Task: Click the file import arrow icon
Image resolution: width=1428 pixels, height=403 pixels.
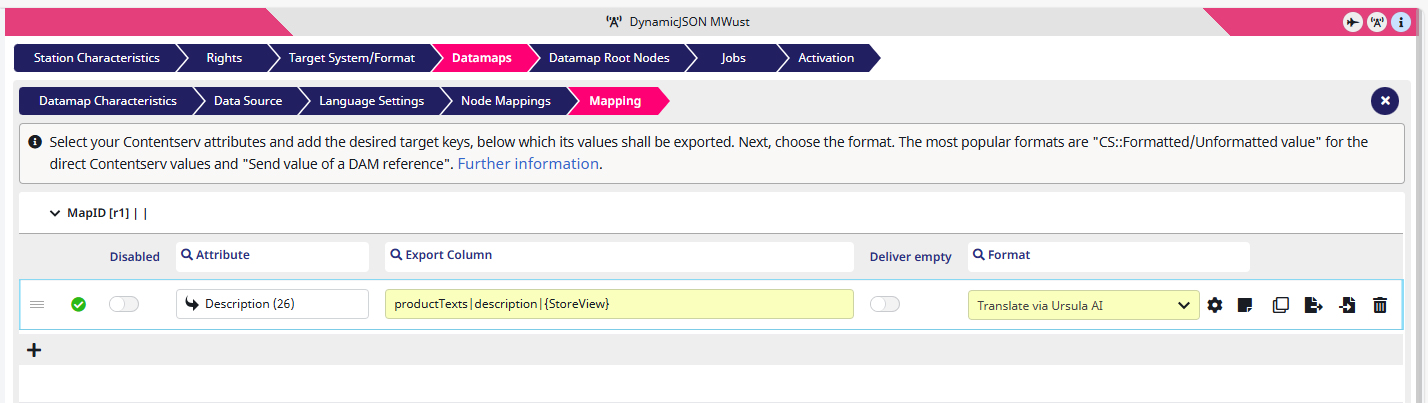Action: pyautogui.click(x=1347, y=305)
